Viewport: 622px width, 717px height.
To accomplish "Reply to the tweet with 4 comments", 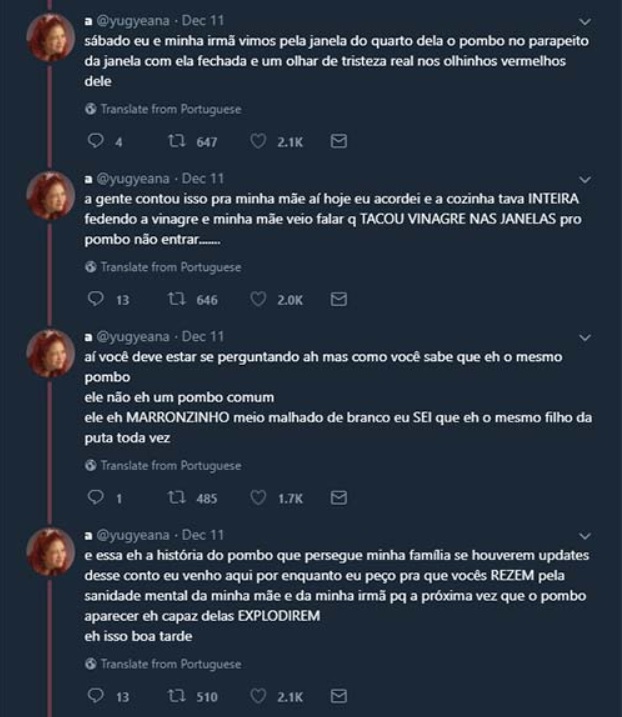I will (x=96, y=140).
